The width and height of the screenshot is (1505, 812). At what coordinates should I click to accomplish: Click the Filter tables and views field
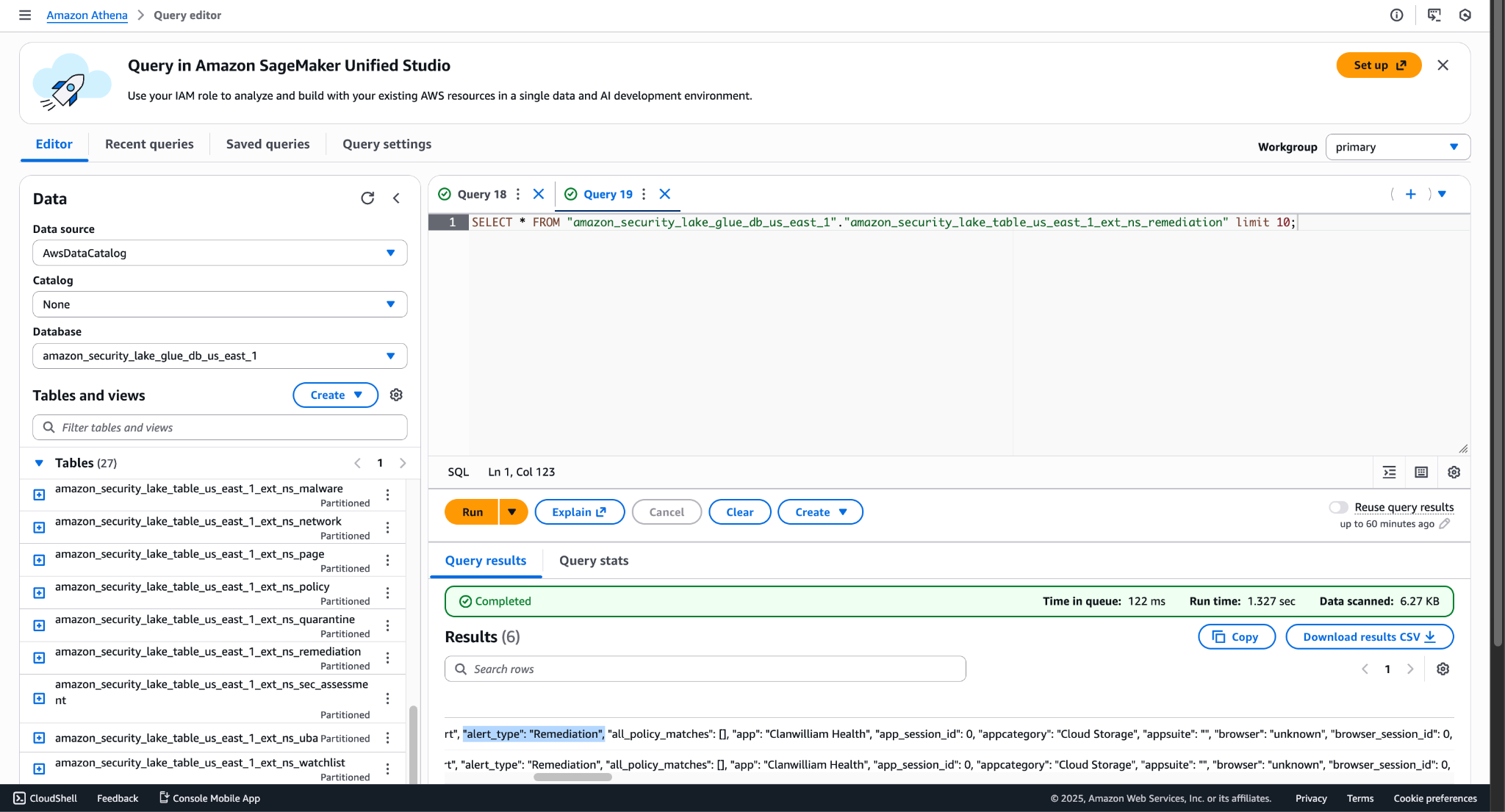pyautogui.click(x=220, y=428)
